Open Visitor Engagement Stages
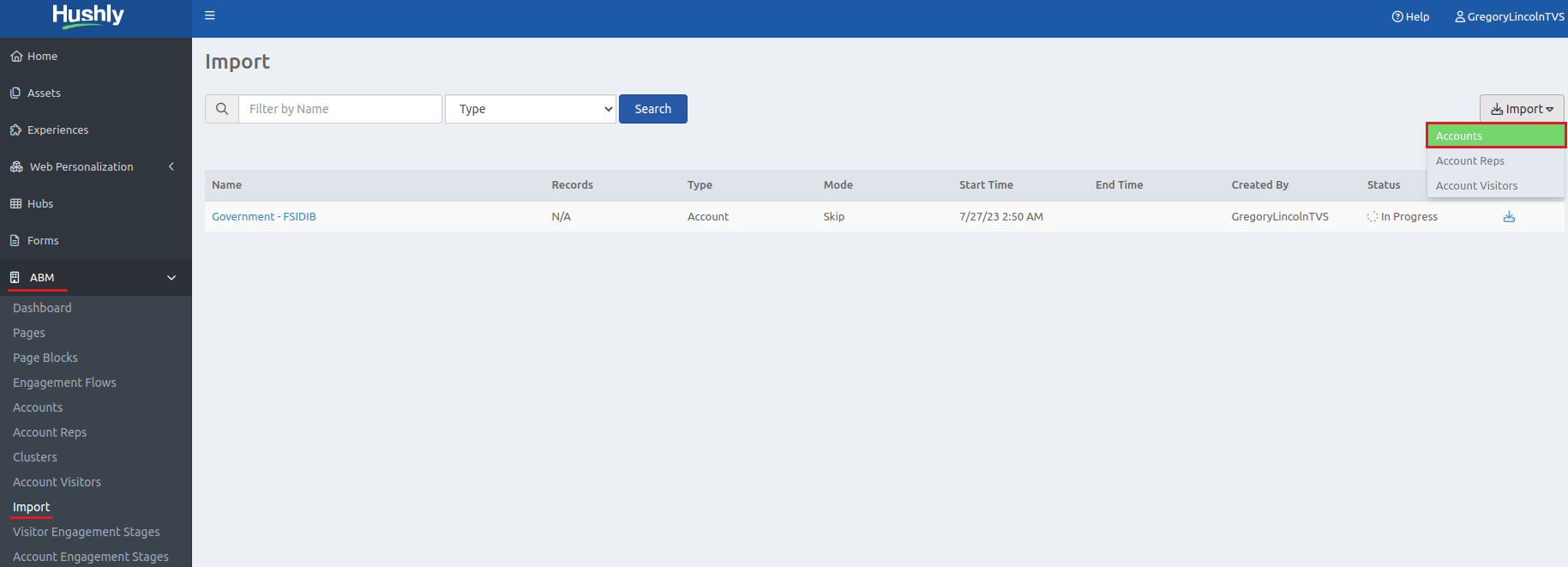This screenshot has width=1568, height=567. pyautogui.click(x=87, y=532)
